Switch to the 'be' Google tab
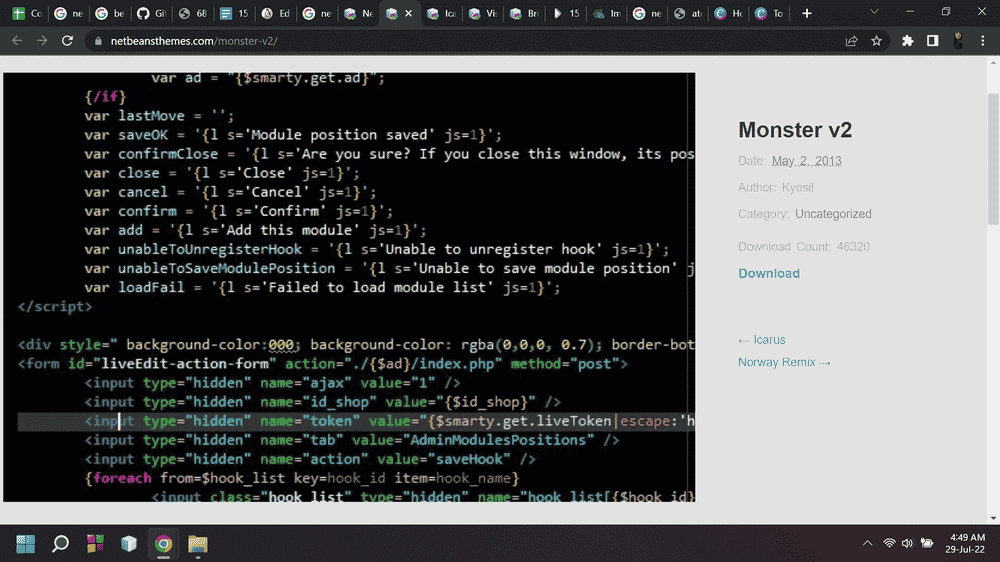The height and width of the screenshot is (562, 1000). [110, 13]
